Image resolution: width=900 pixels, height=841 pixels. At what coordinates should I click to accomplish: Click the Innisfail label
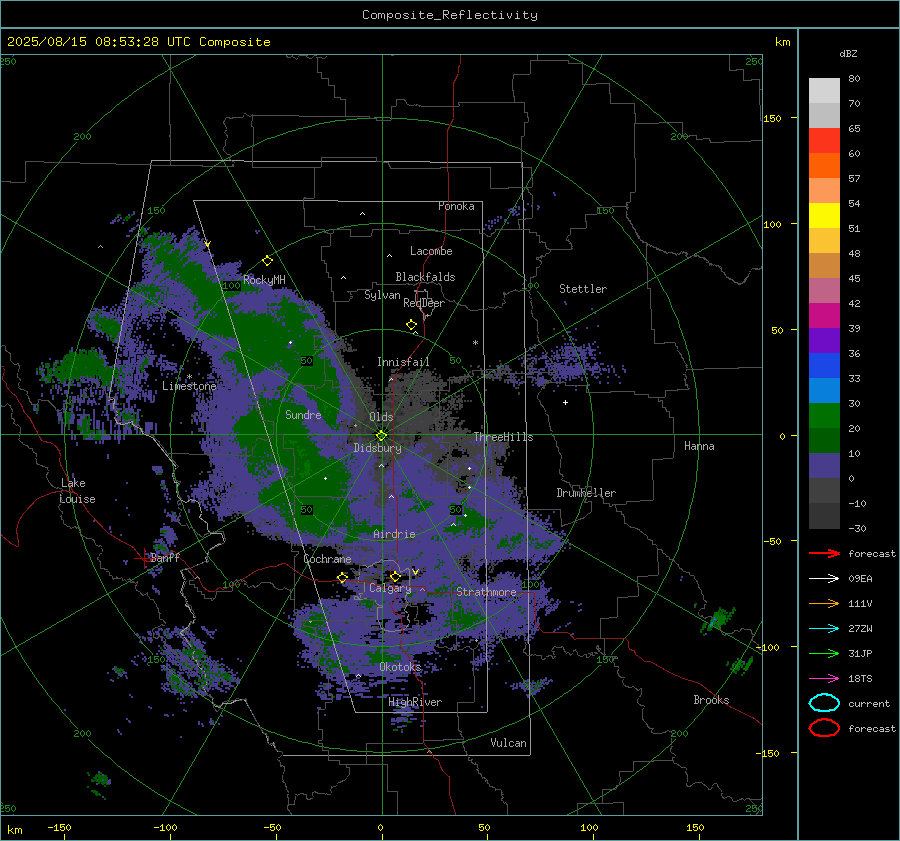pyautogui.click(x=403, y=362)
